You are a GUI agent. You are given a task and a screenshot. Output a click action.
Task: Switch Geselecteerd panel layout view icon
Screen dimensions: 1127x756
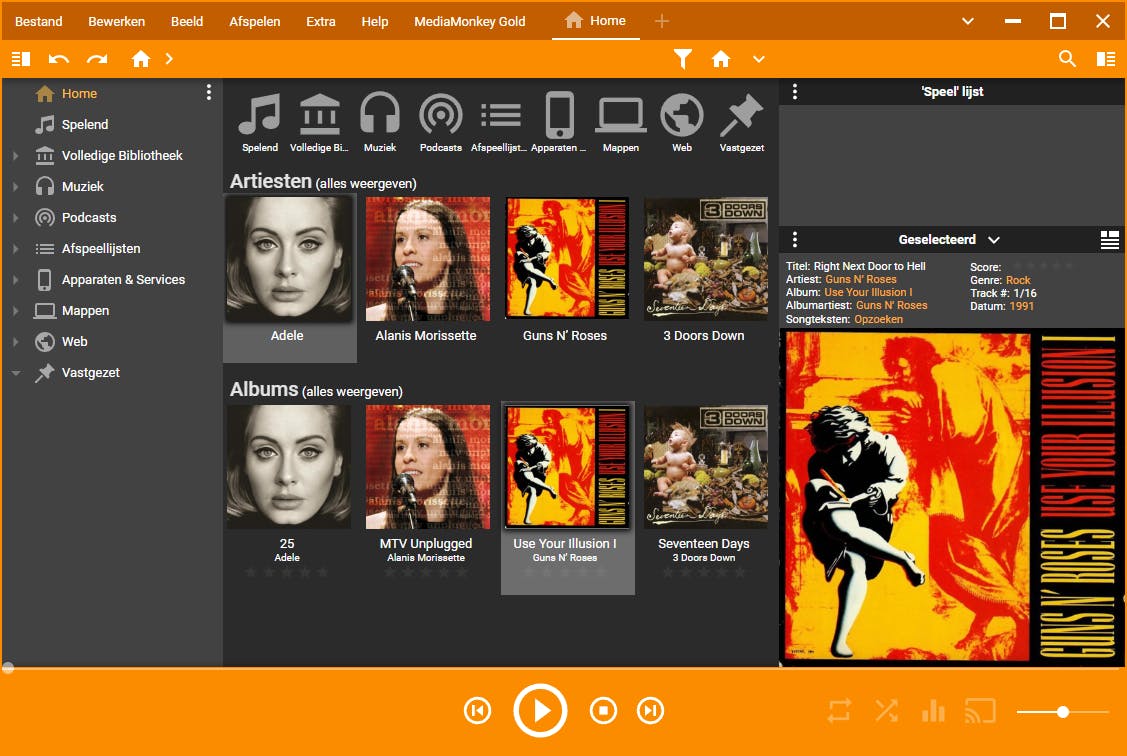coord(1110,239)
